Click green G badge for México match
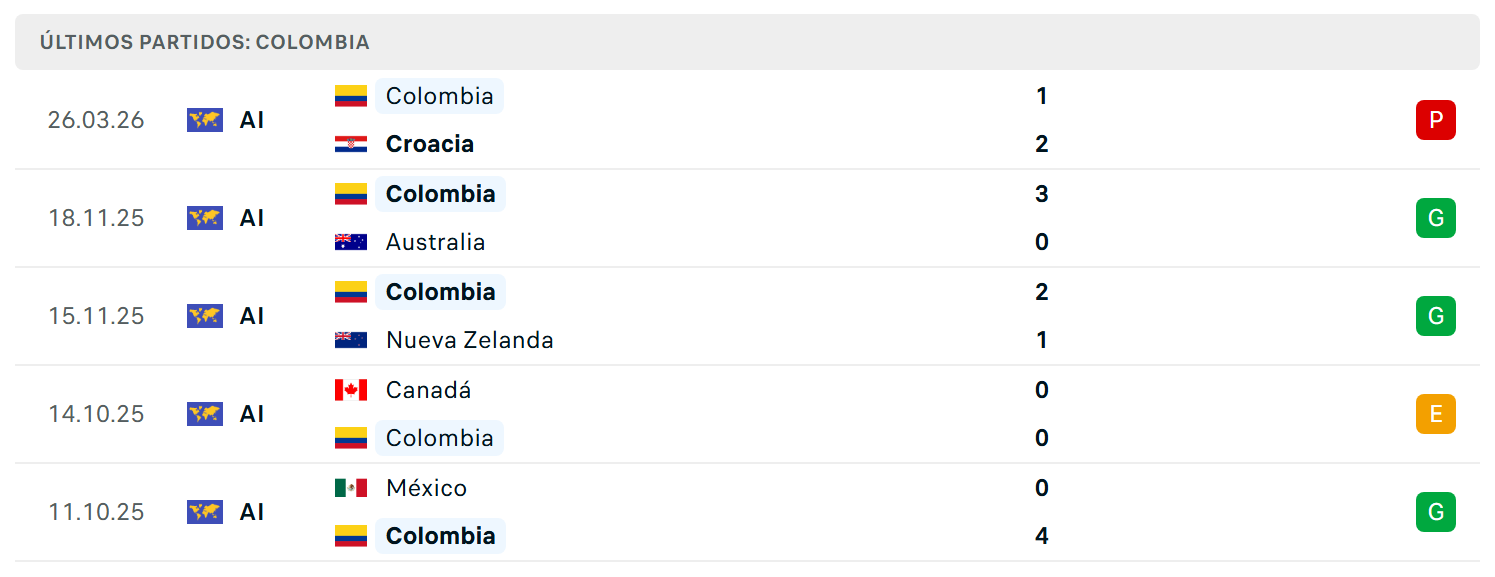Screen dimensions: 1495x577 [1436, 512]
